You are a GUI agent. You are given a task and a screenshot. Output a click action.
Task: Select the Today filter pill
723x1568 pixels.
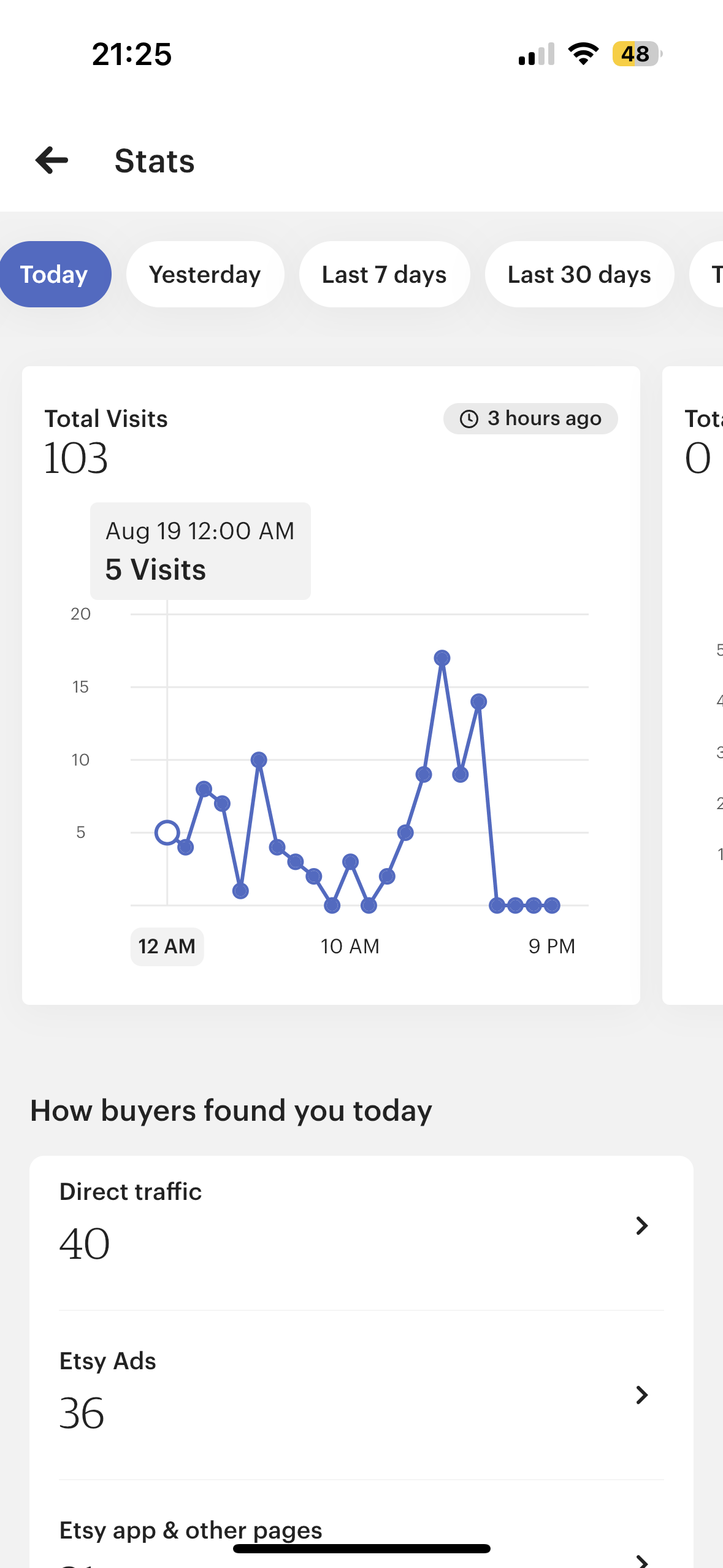[55, 274]
